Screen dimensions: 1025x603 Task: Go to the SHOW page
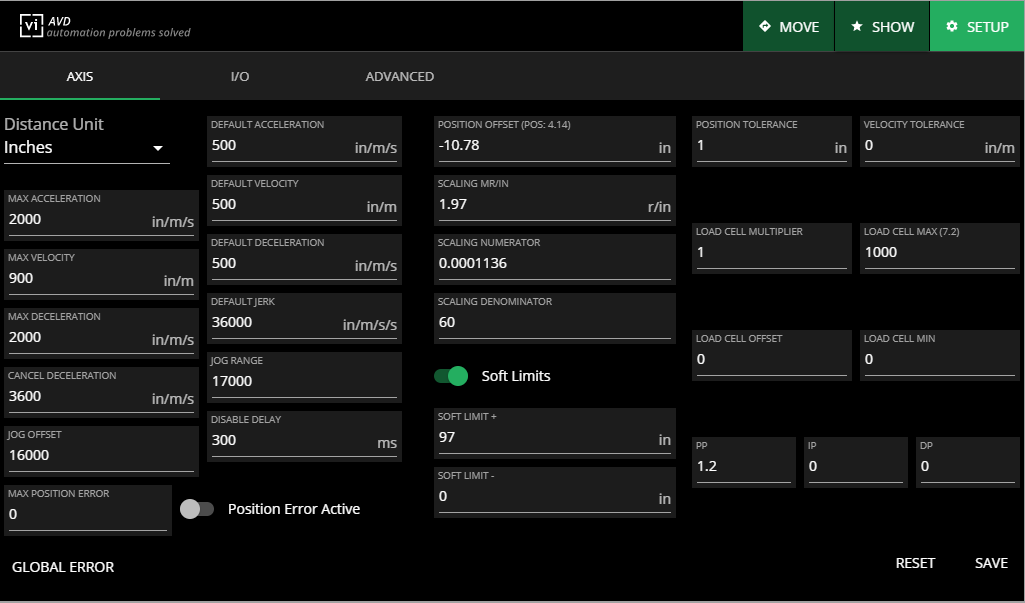882,26
